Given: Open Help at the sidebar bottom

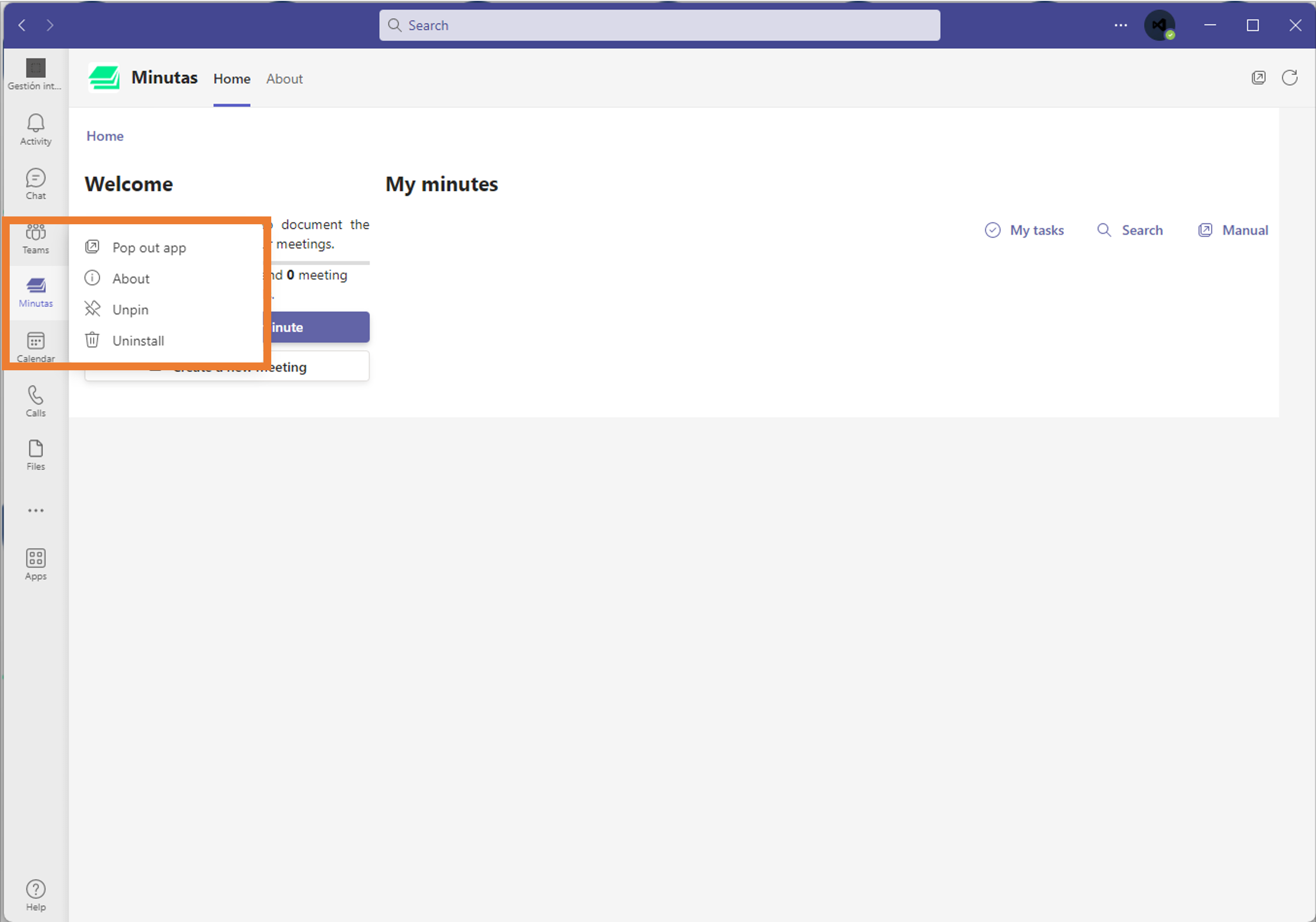Looking at the screenshot, I should [35, 896].
